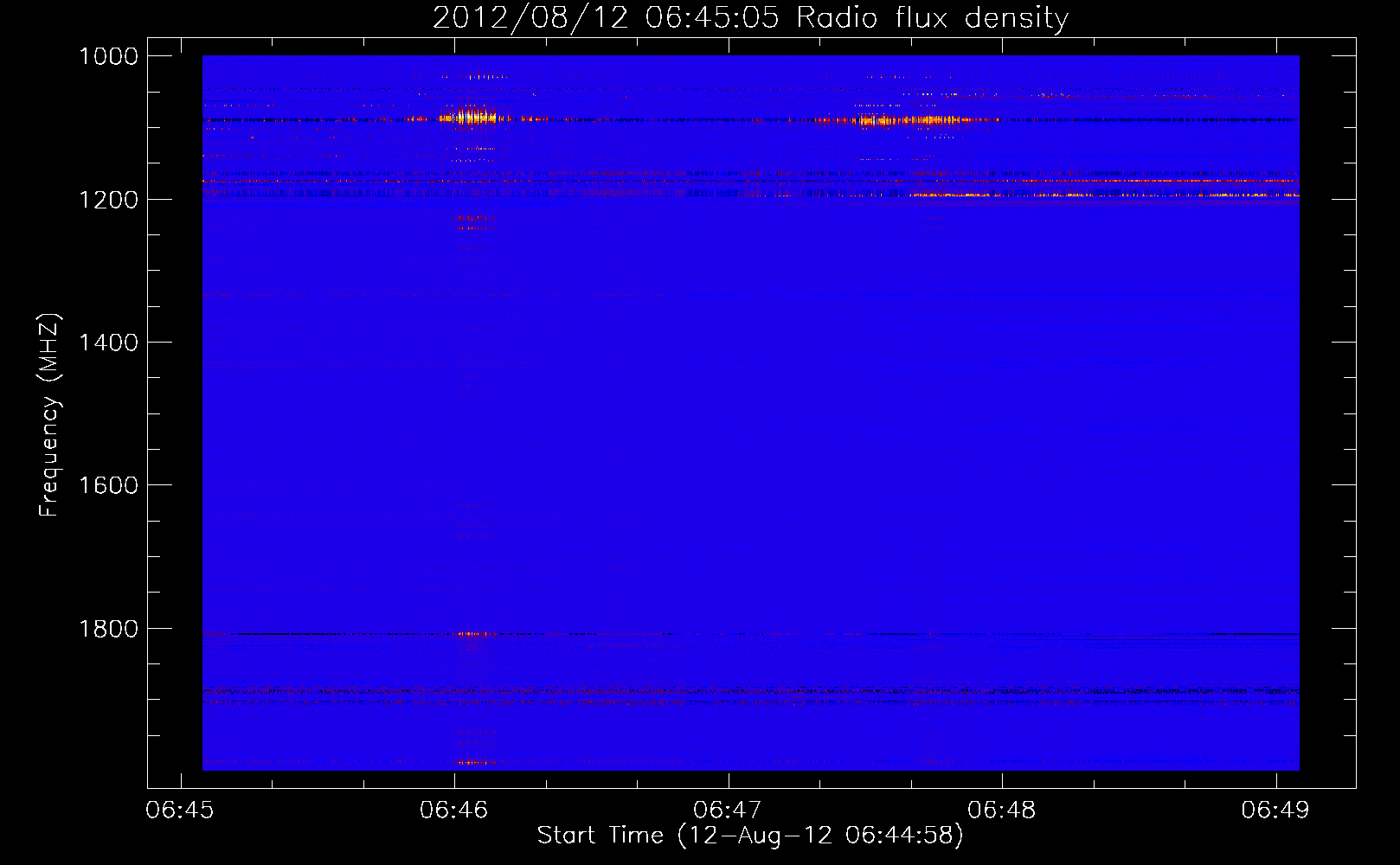Click the 1400 frequency tick label
The height and width of the screenshot is (865, 1400).
(x=109, y=343)
